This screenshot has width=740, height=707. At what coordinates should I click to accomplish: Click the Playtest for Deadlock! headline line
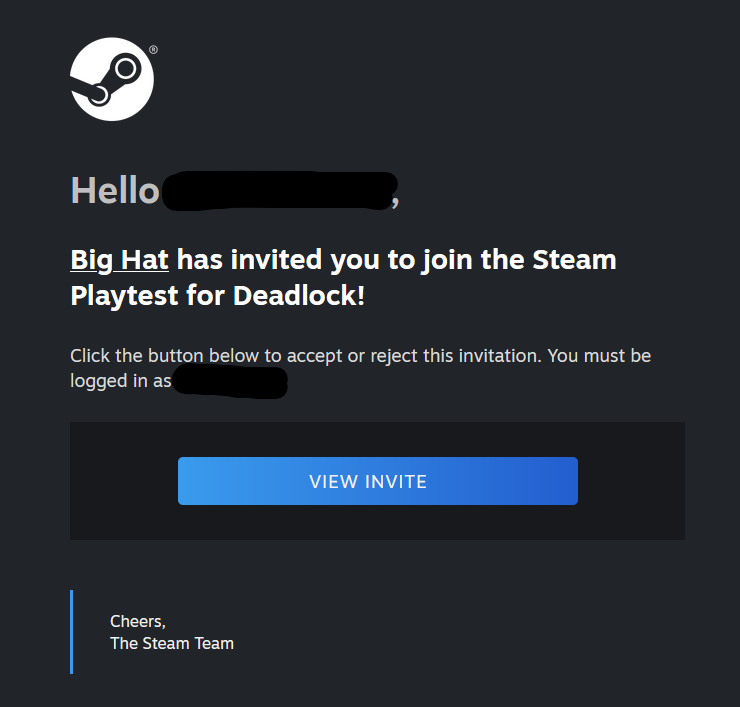tap(218, 296)
